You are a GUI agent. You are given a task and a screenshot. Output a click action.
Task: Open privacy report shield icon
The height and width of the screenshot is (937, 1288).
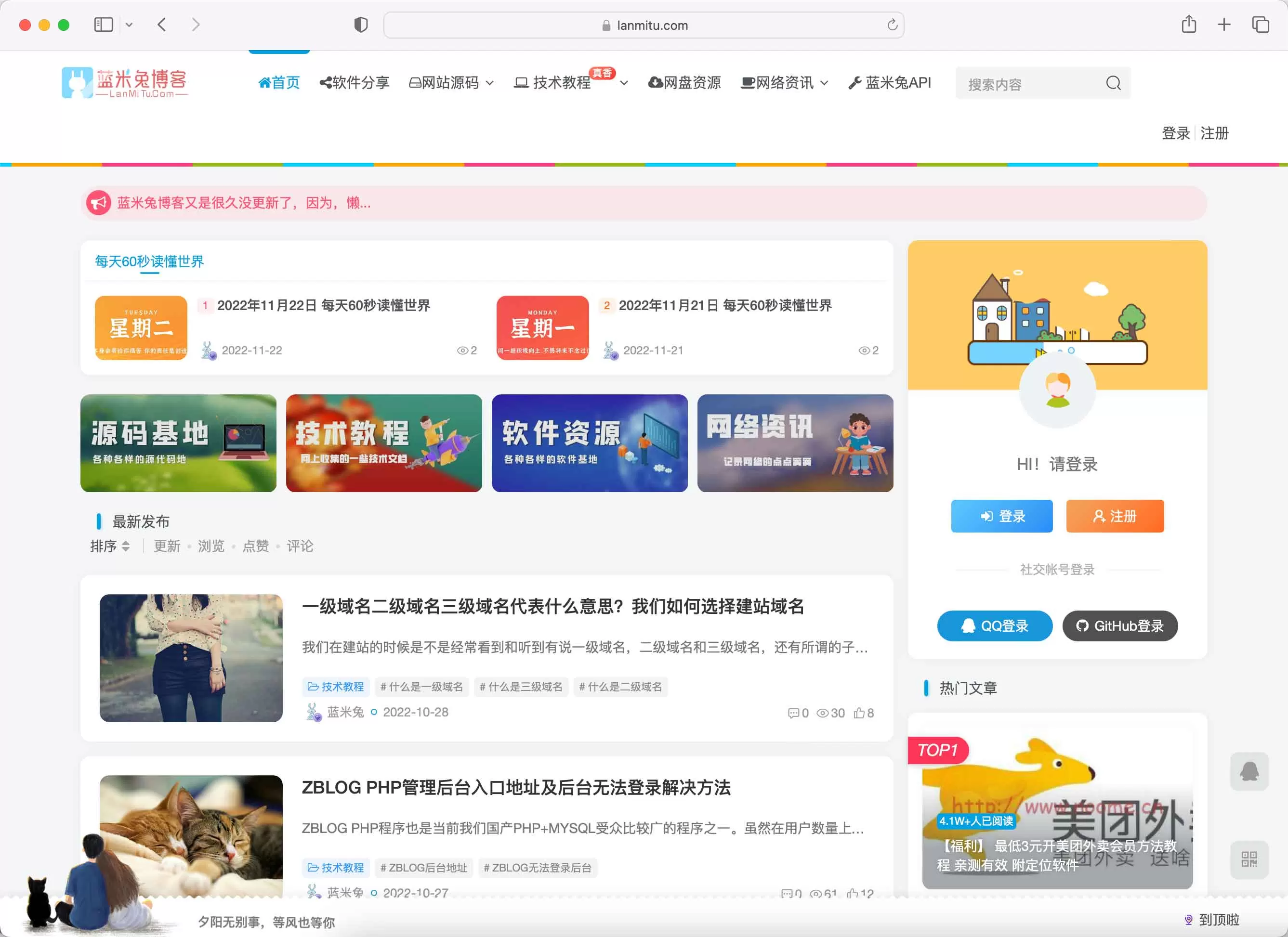(x=361, y=25)
